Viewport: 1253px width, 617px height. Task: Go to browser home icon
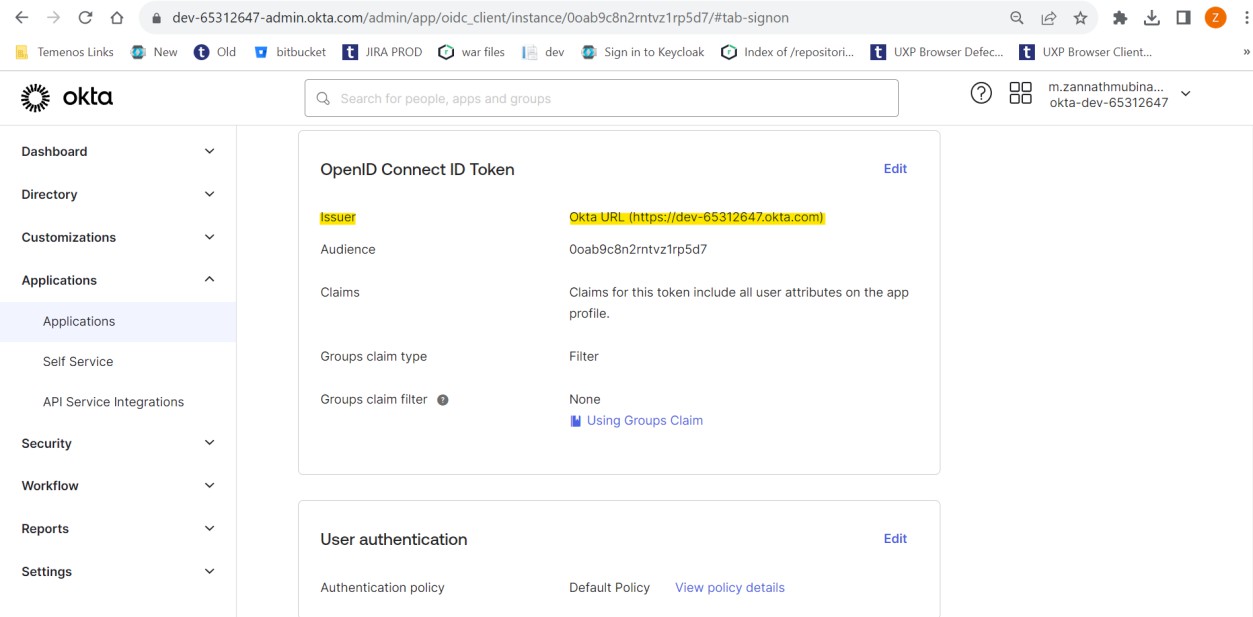(x=117, y=18)
